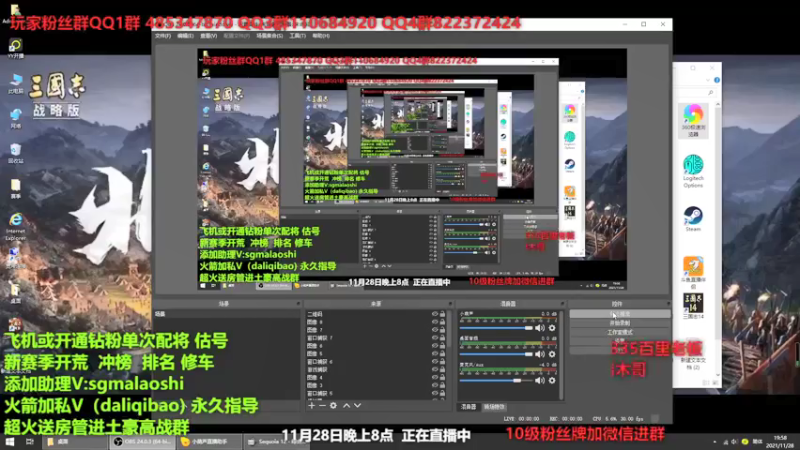Move selected source up with arrow
The height and width of the screenshot is (450, 800).
346,406
